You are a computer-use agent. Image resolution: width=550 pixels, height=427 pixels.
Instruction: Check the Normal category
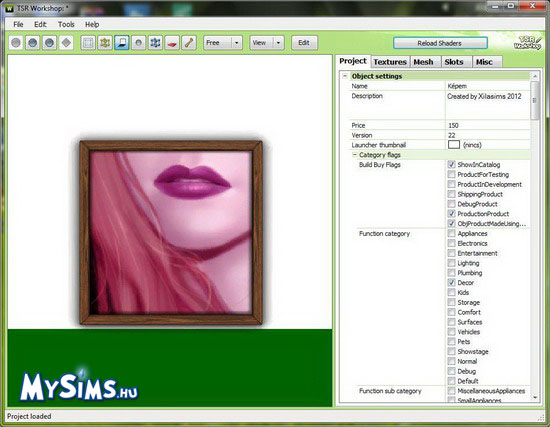[x=452, y=361]
